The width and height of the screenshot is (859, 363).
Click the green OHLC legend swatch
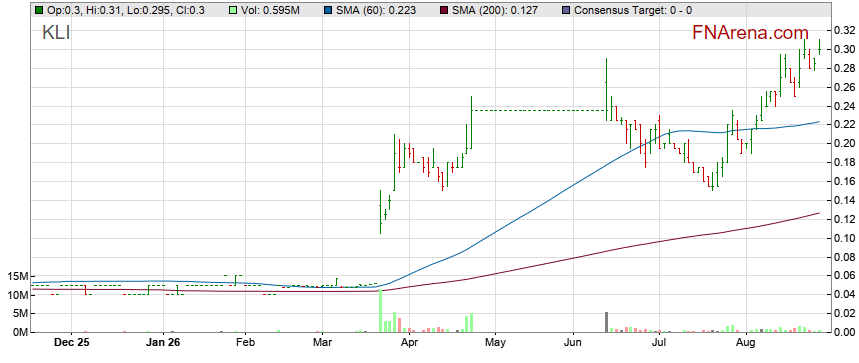(x=38, y=10)
